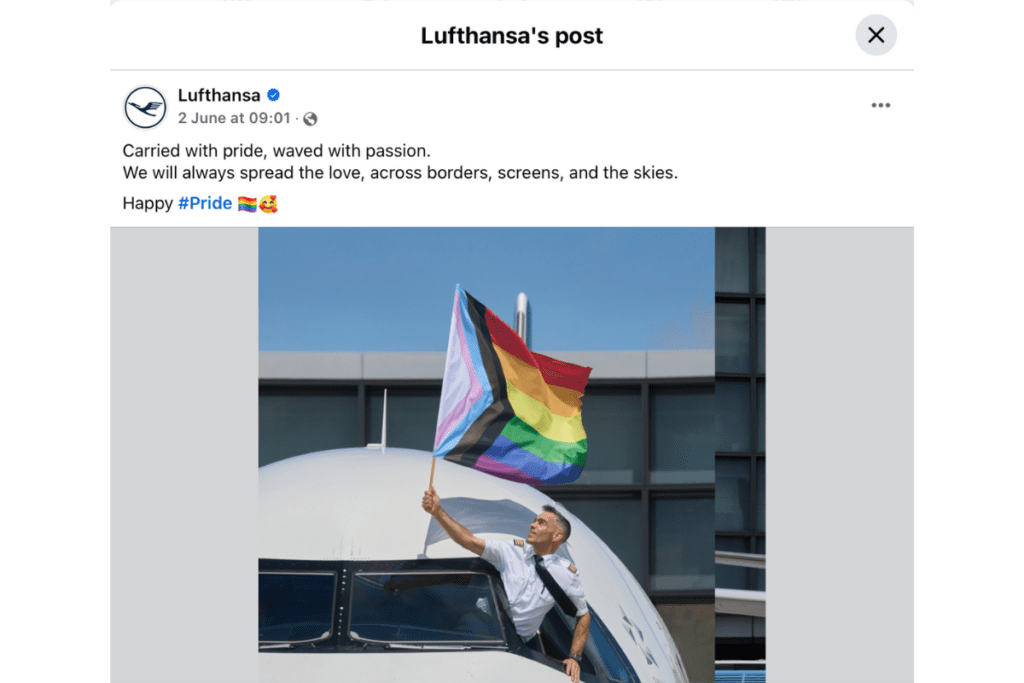Close the Lufthansa's post dialog
The image size is (1024, 683).
(x=876, y=35)
